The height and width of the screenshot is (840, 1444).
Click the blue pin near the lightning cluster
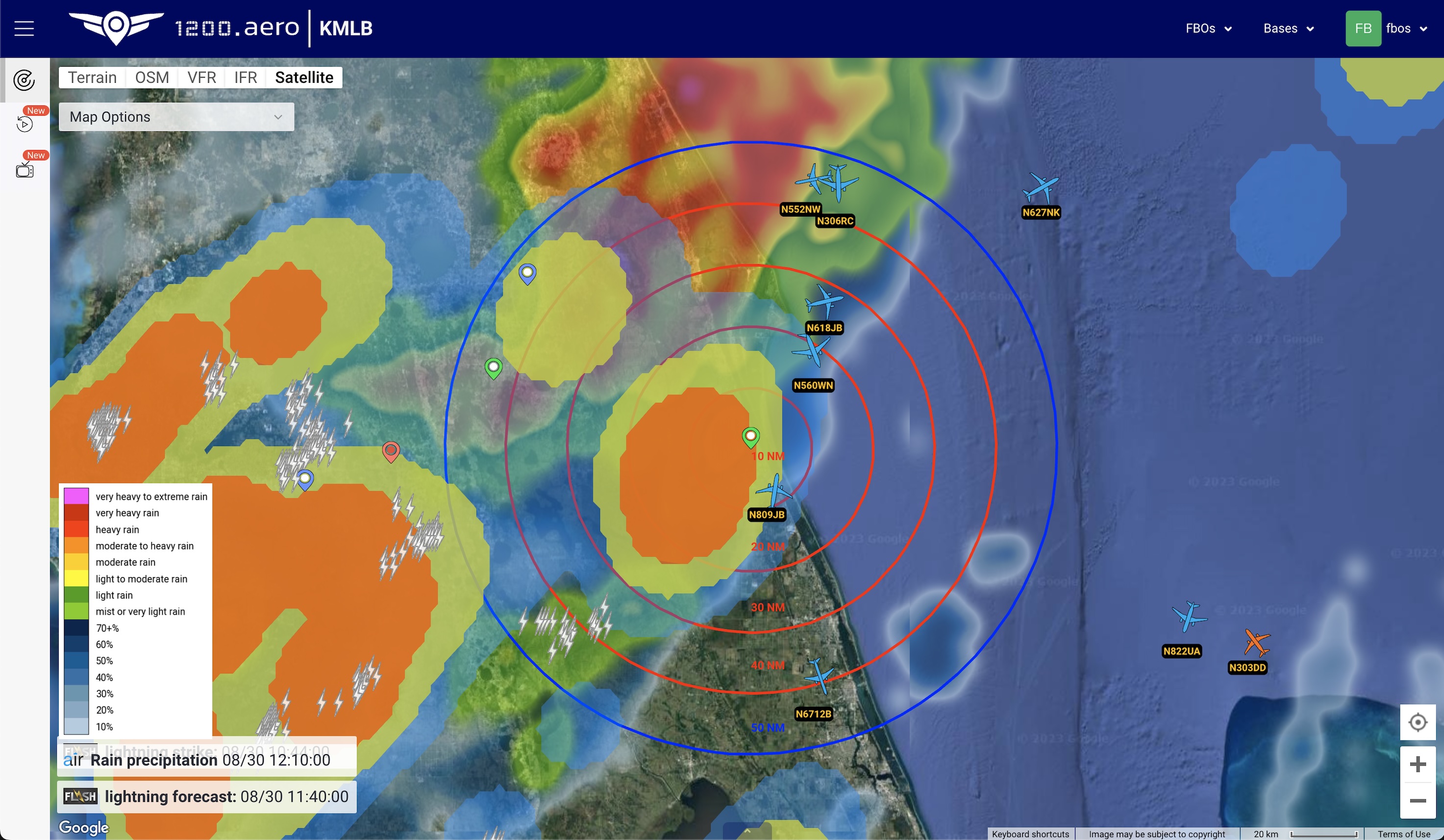click(x=305, y=480)
